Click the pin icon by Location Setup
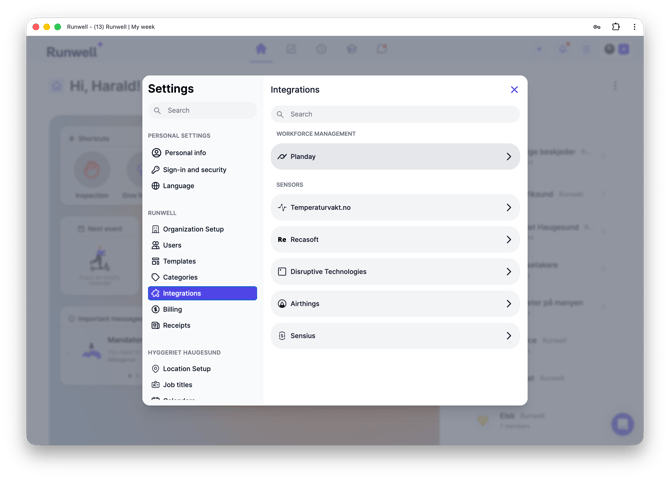 156,368
